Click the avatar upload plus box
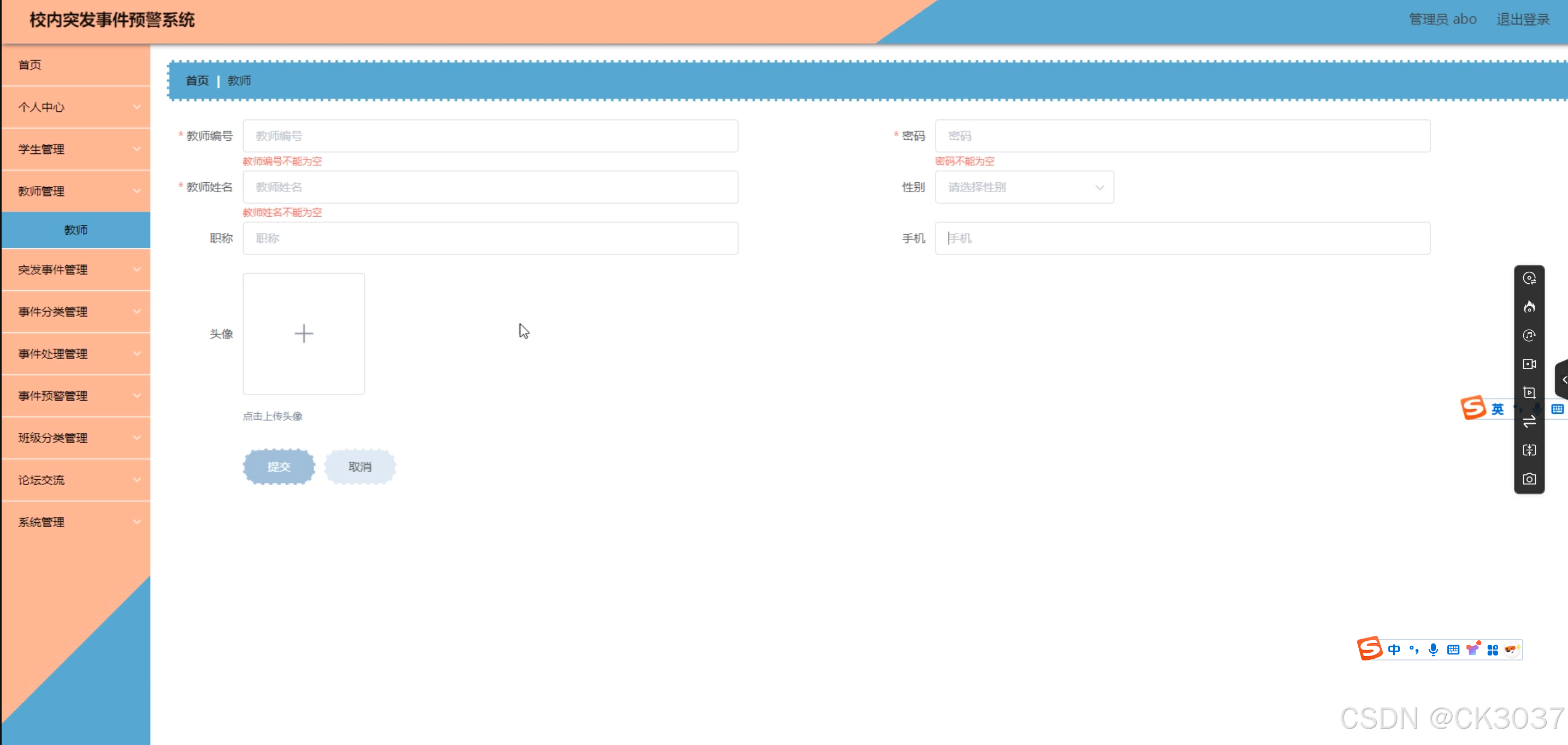 [304, 333]
